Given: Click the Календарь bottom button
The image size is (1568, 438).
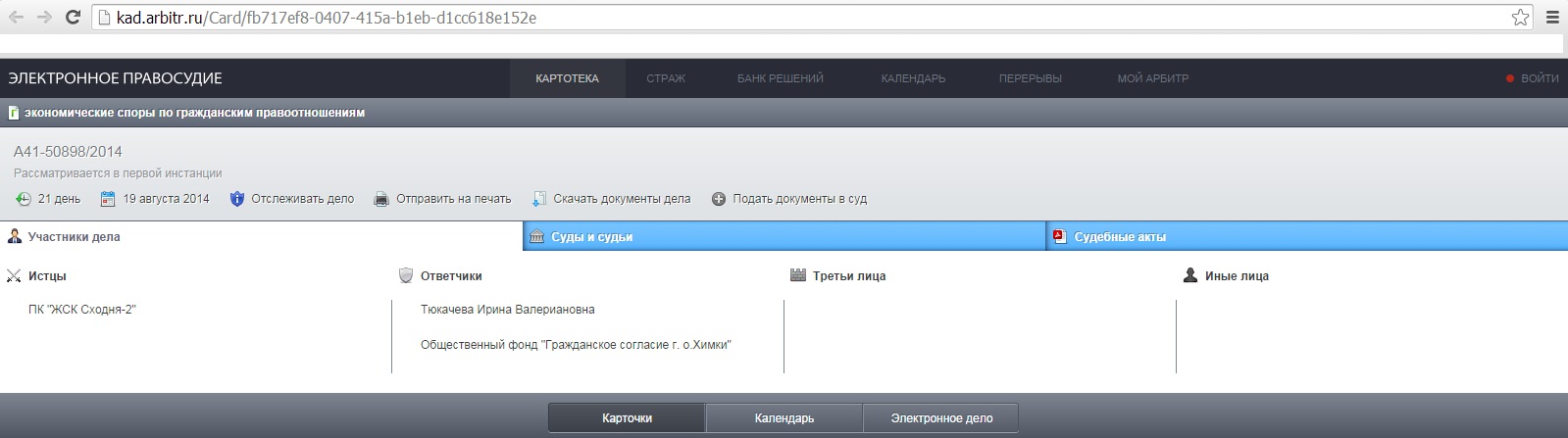Looking at the screenshot, I should (x=784, y=418).
